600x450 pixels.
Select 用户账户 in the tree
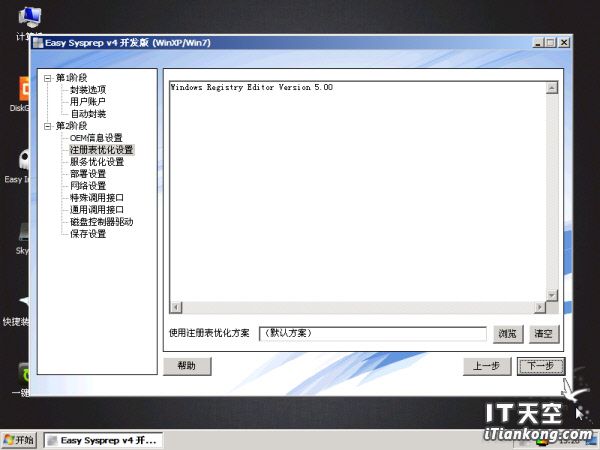point(88,102)
